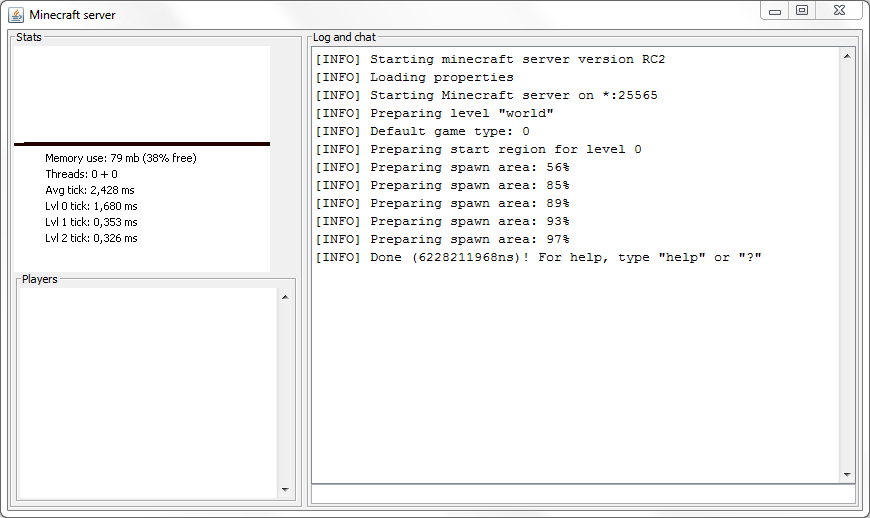
Task: Click the Java icon in the title bar
Action: [16, 15]
